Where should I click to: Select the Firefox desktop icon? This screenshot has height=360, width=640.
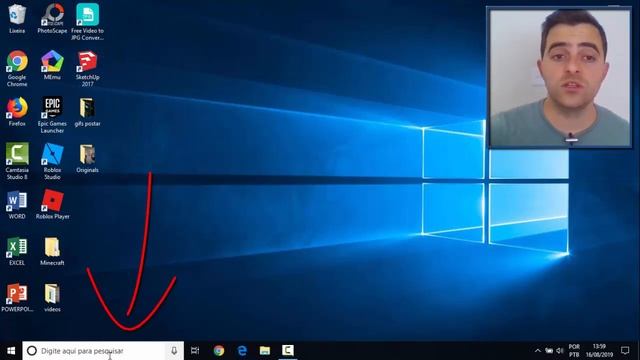(17, 111)
